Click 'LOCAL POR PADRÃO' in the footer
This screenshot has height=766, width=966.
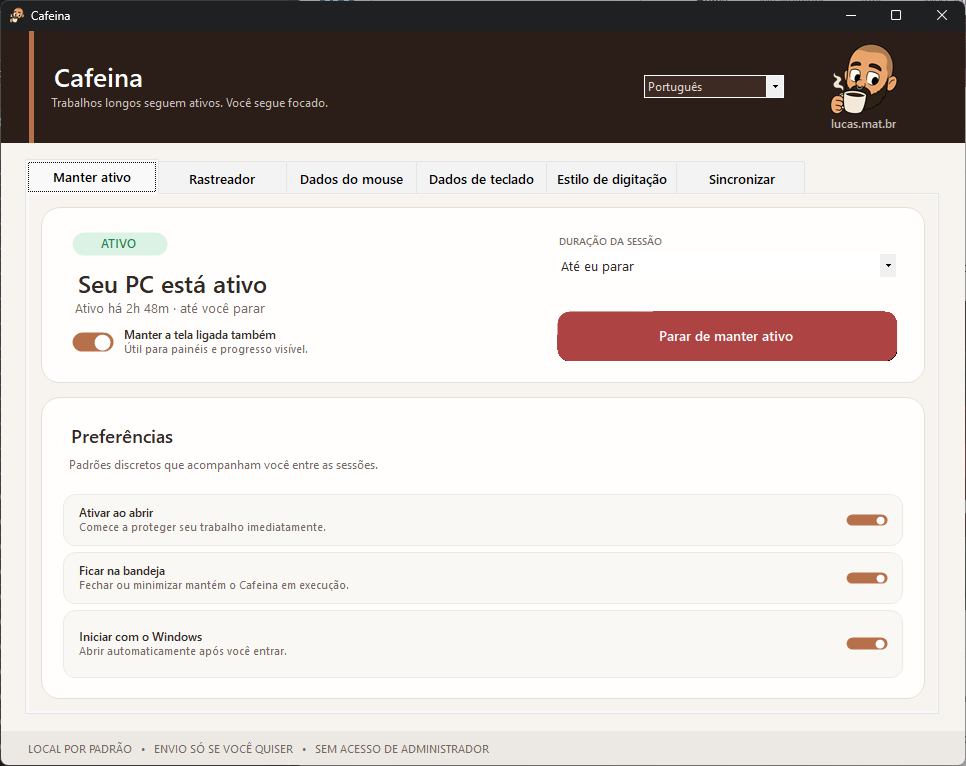[x=79, y=749]
